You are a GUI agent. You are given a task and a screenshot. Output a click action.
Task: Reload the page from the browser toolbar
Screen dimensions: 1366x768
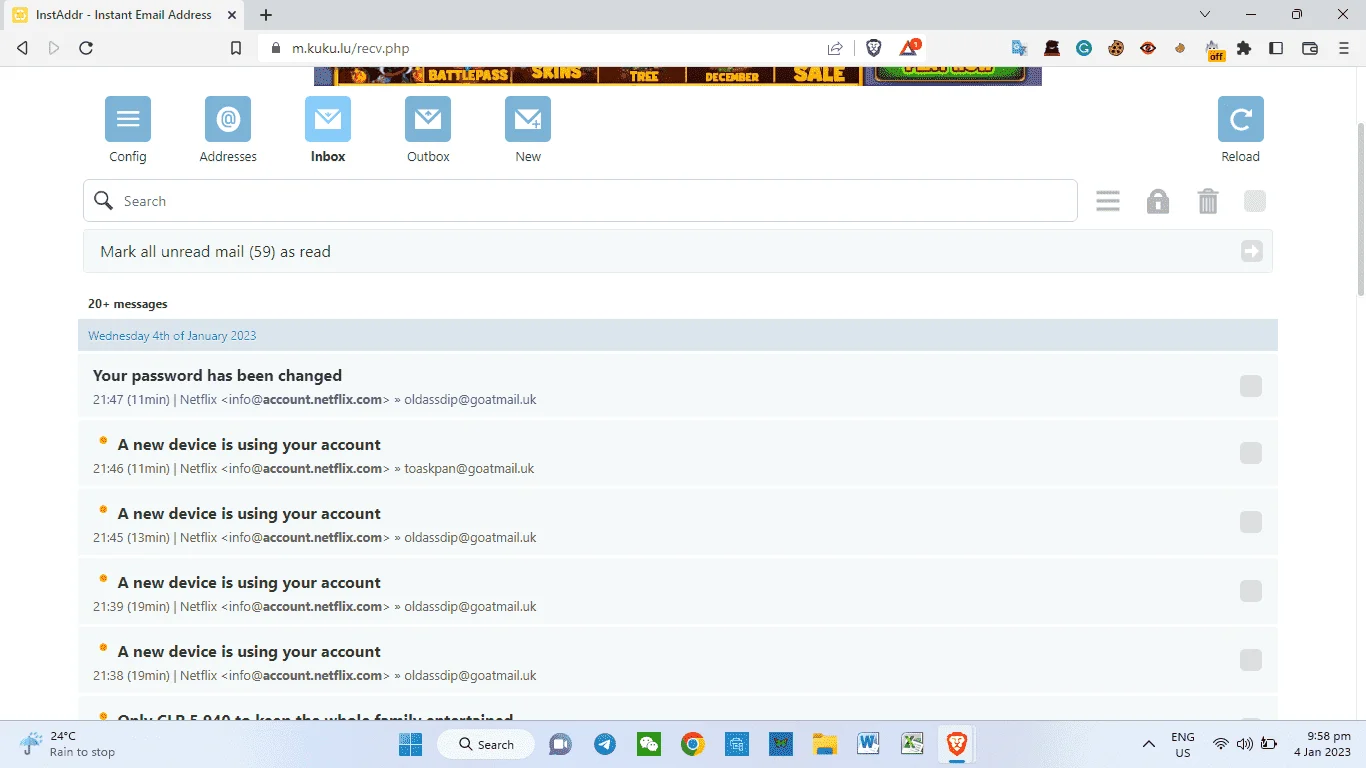(x=86, y=48)
